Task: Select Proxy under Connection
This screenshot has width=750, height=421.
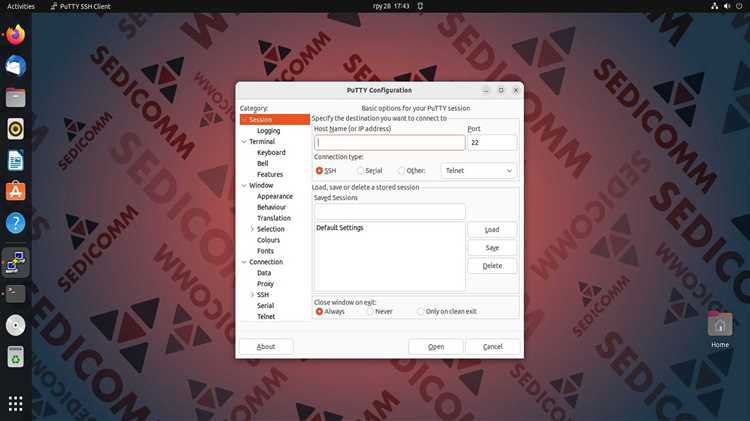Action: click(x=265, y=284)
